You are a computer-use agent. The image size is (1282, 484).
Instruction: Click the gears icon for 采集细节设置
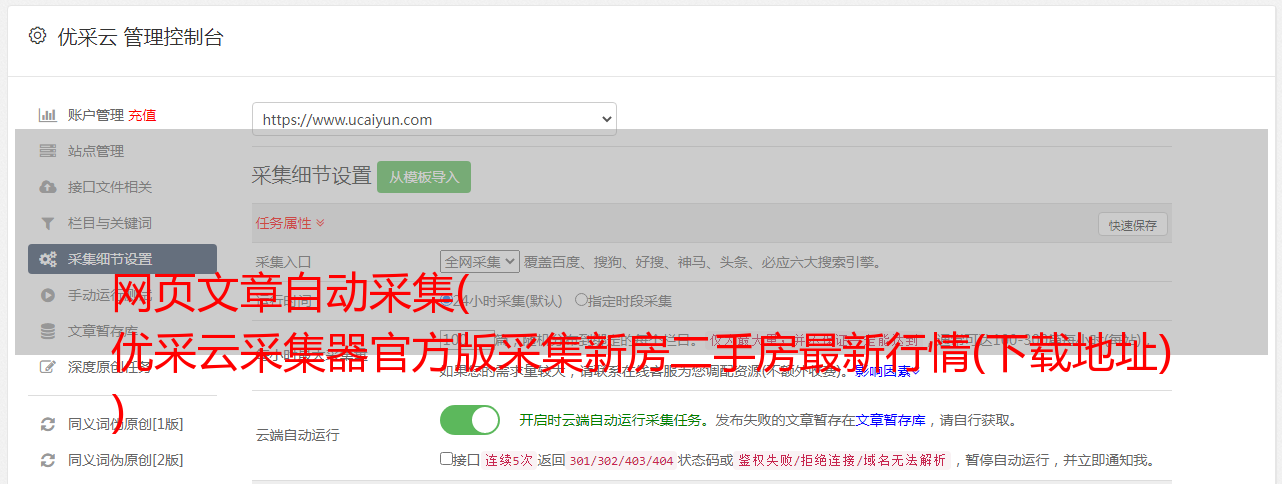coord(47,259)
